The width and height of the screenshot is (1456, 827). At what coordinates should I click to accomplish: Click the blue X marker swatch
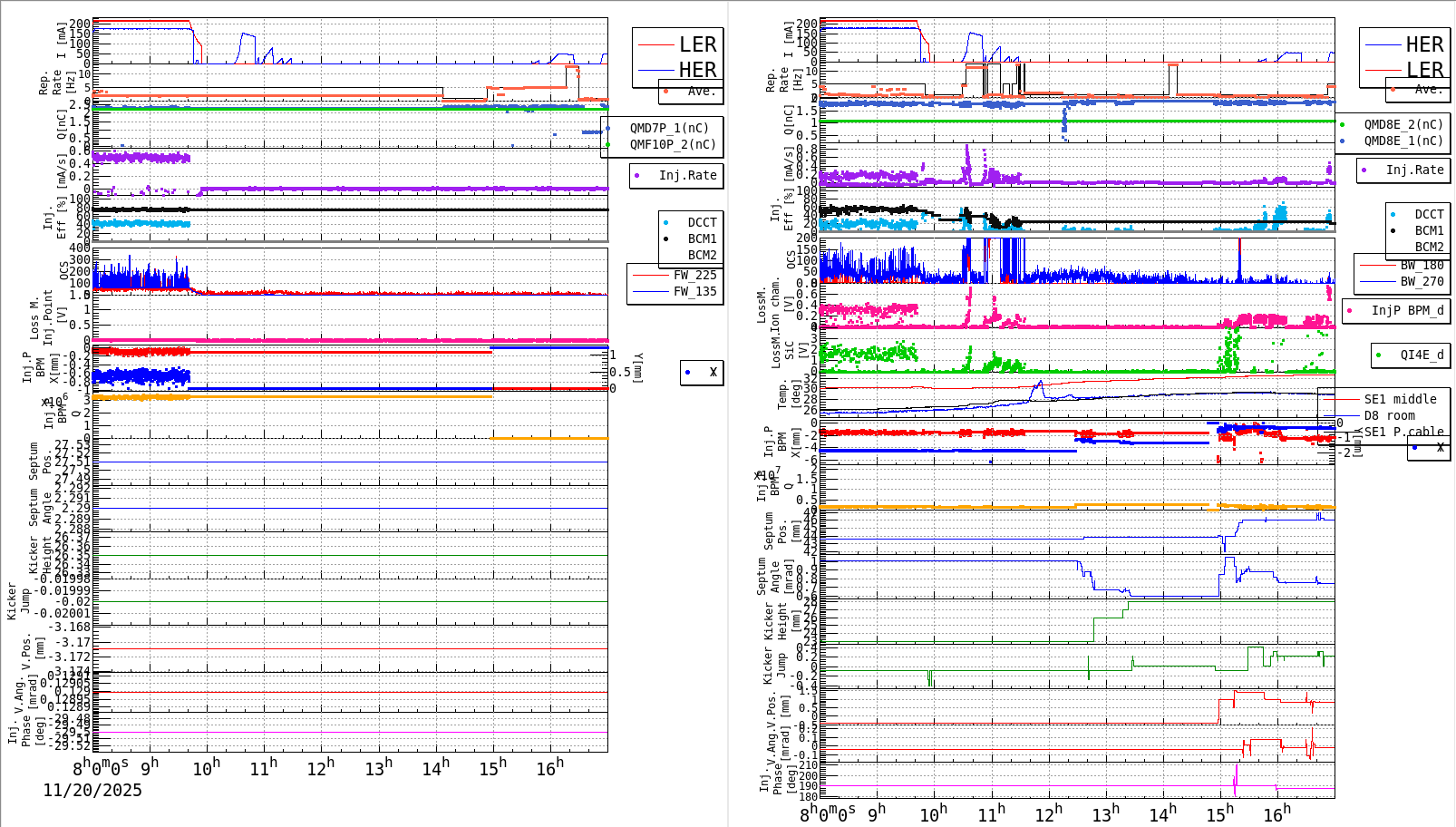tap(686, 372)
